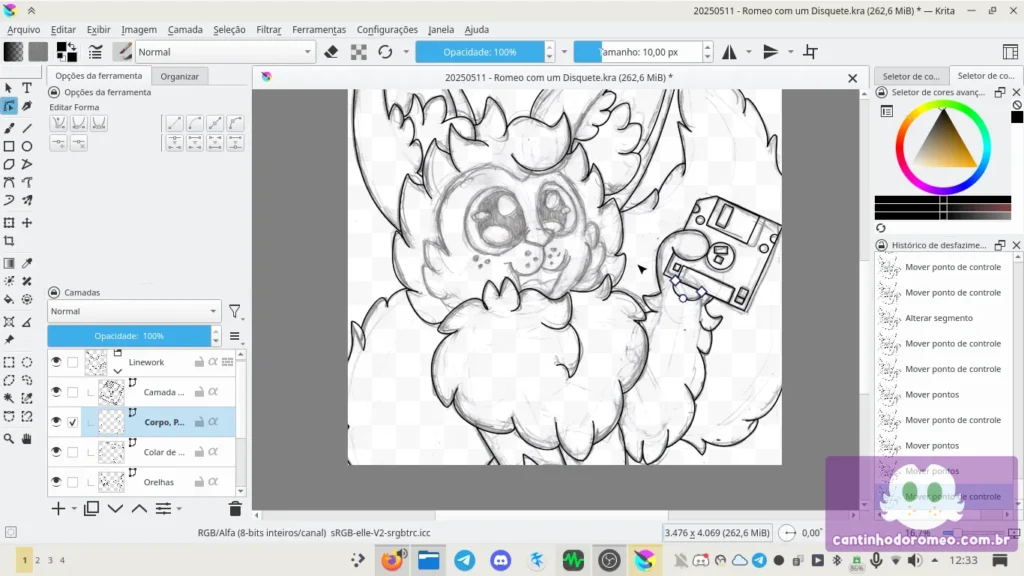
Task: Open the brush editor settings icon
Action: (x=95, y=52)
